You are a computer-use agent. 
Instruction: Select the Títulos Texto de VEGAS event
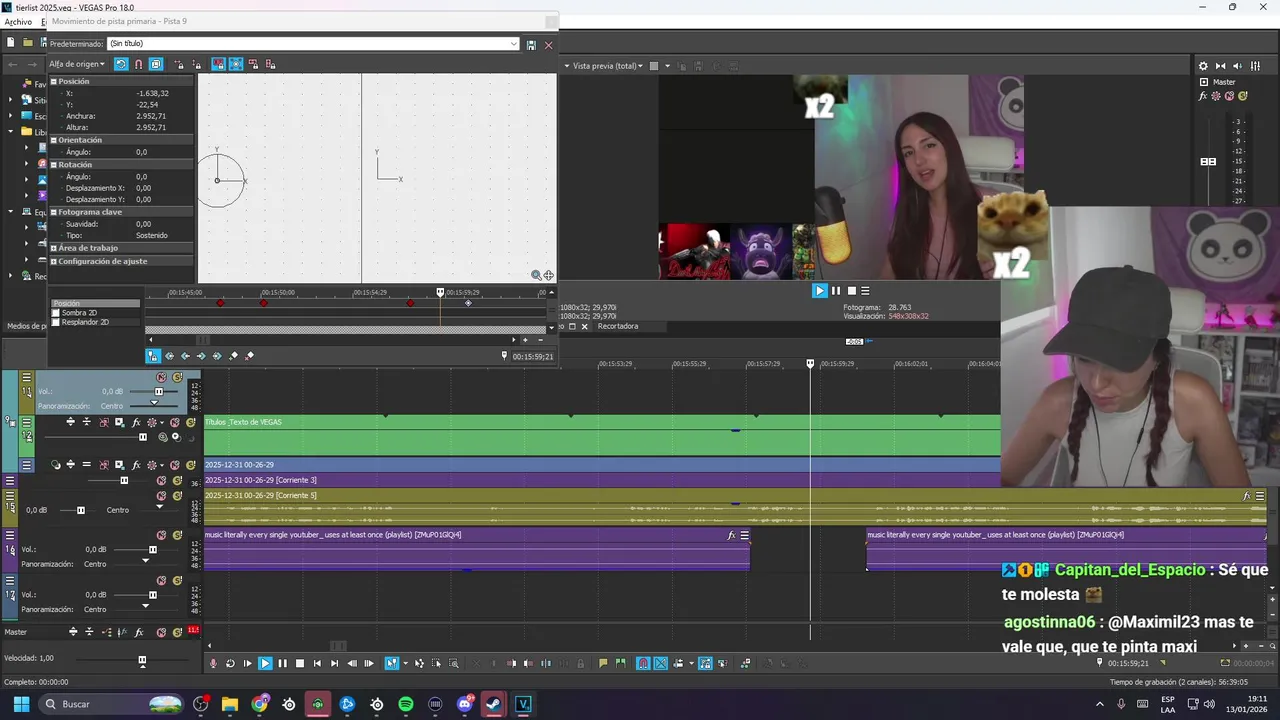(x=602, y=435)
